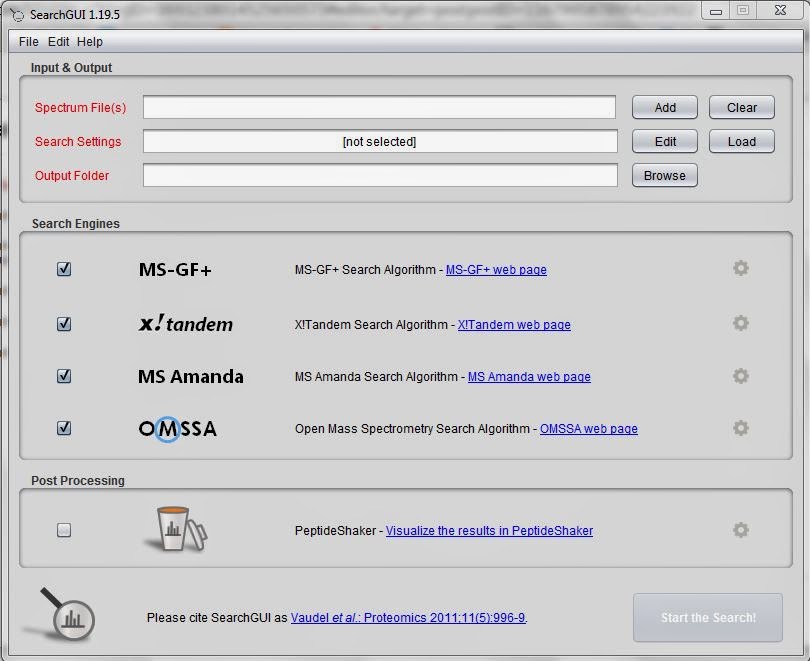
Task: Click the MS Amanda logo
Action: coord(189,376)
